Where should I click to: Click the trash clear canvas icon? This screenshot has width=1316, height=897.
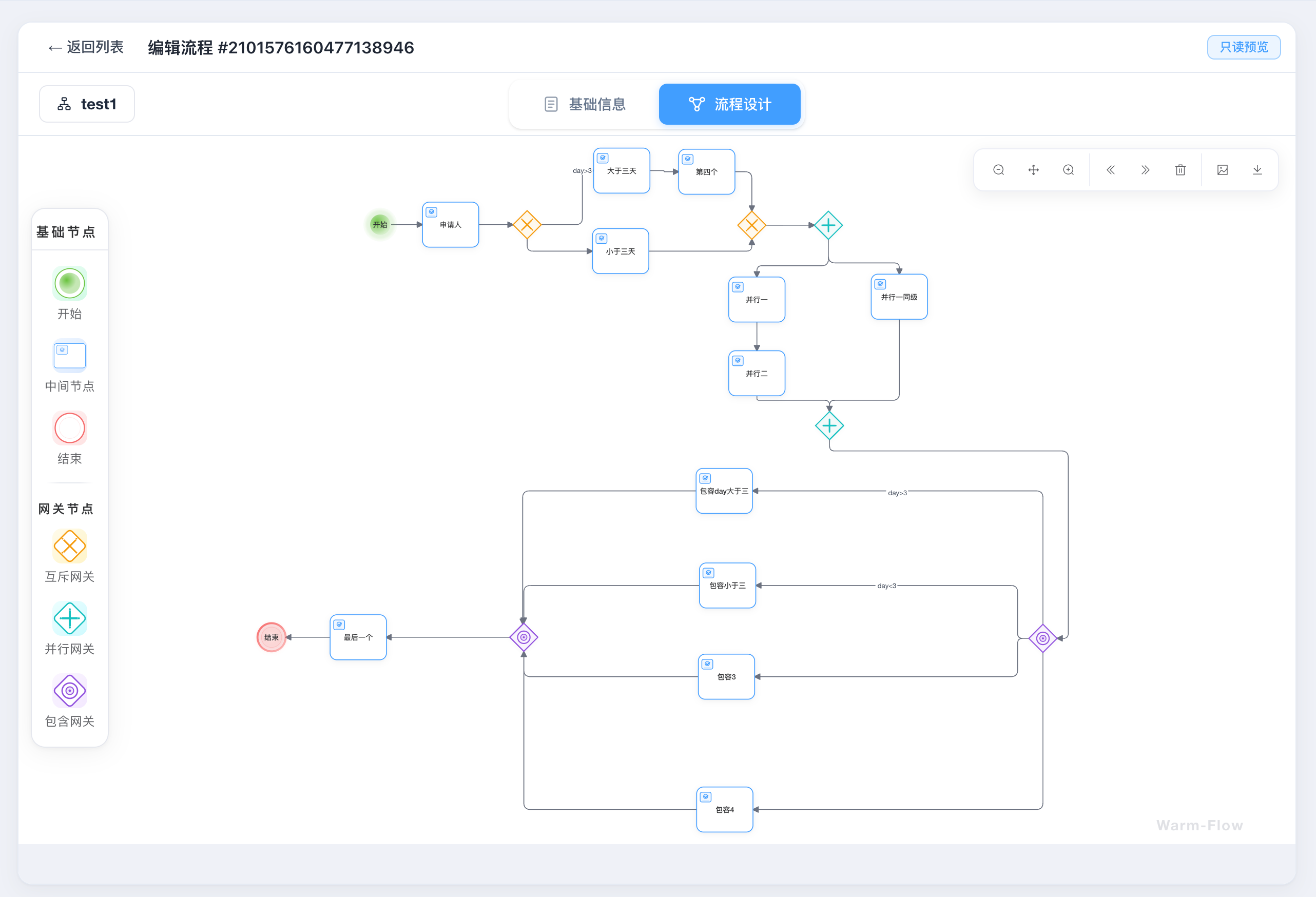coord(1180,170)
